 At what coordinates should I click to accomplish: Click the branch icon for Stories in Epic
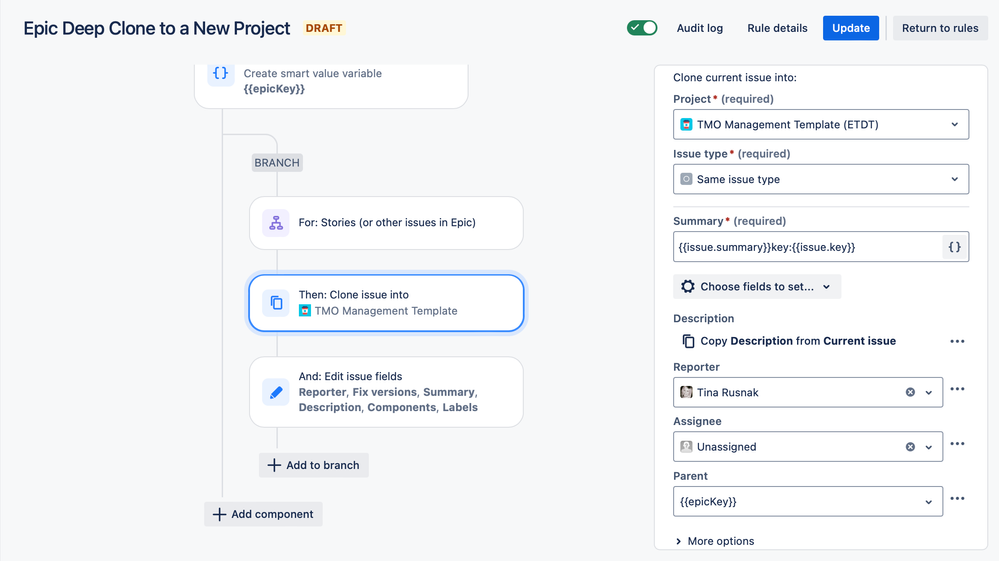pos(276,223)
